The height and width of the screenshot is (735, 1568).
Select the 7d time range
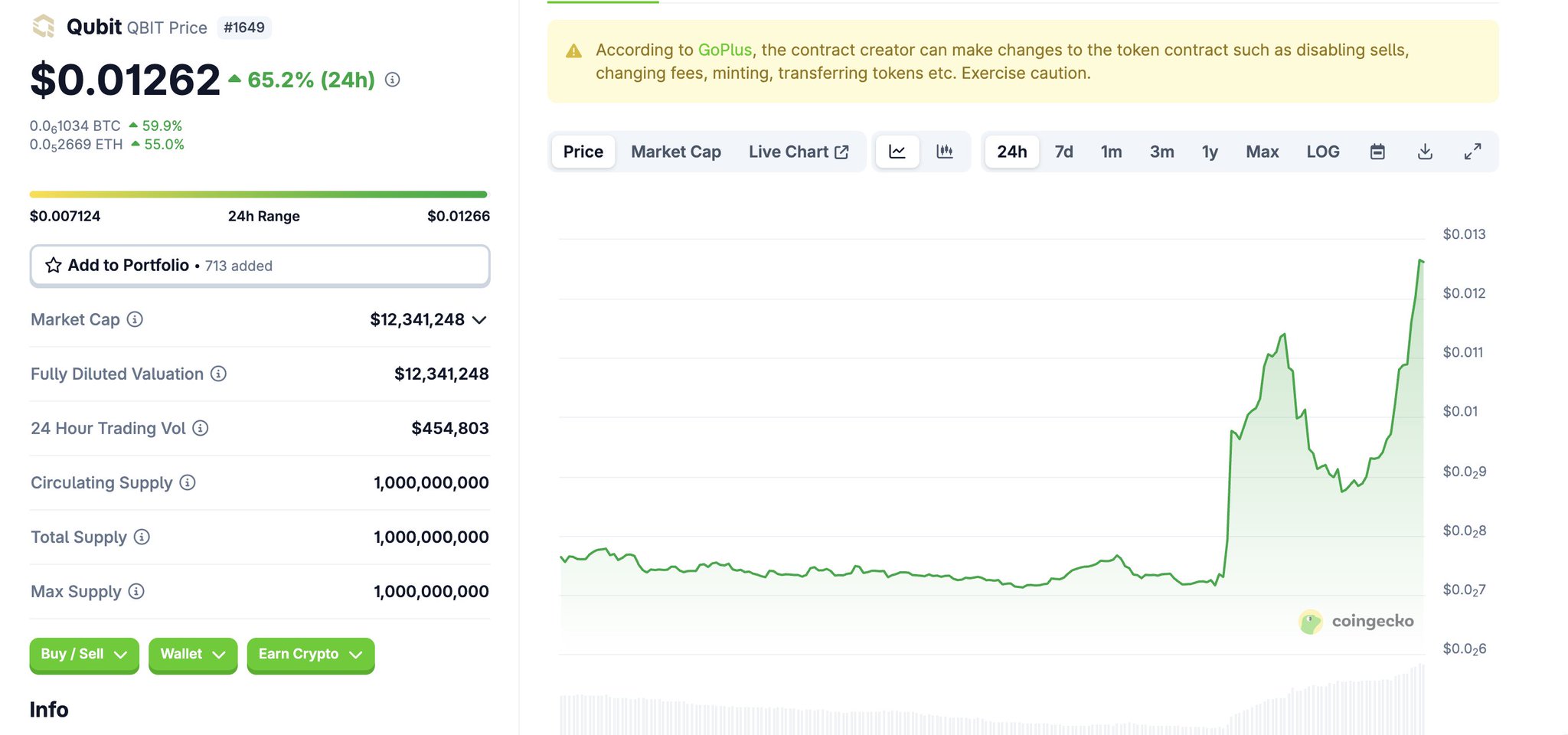[x=1063, y=152]
